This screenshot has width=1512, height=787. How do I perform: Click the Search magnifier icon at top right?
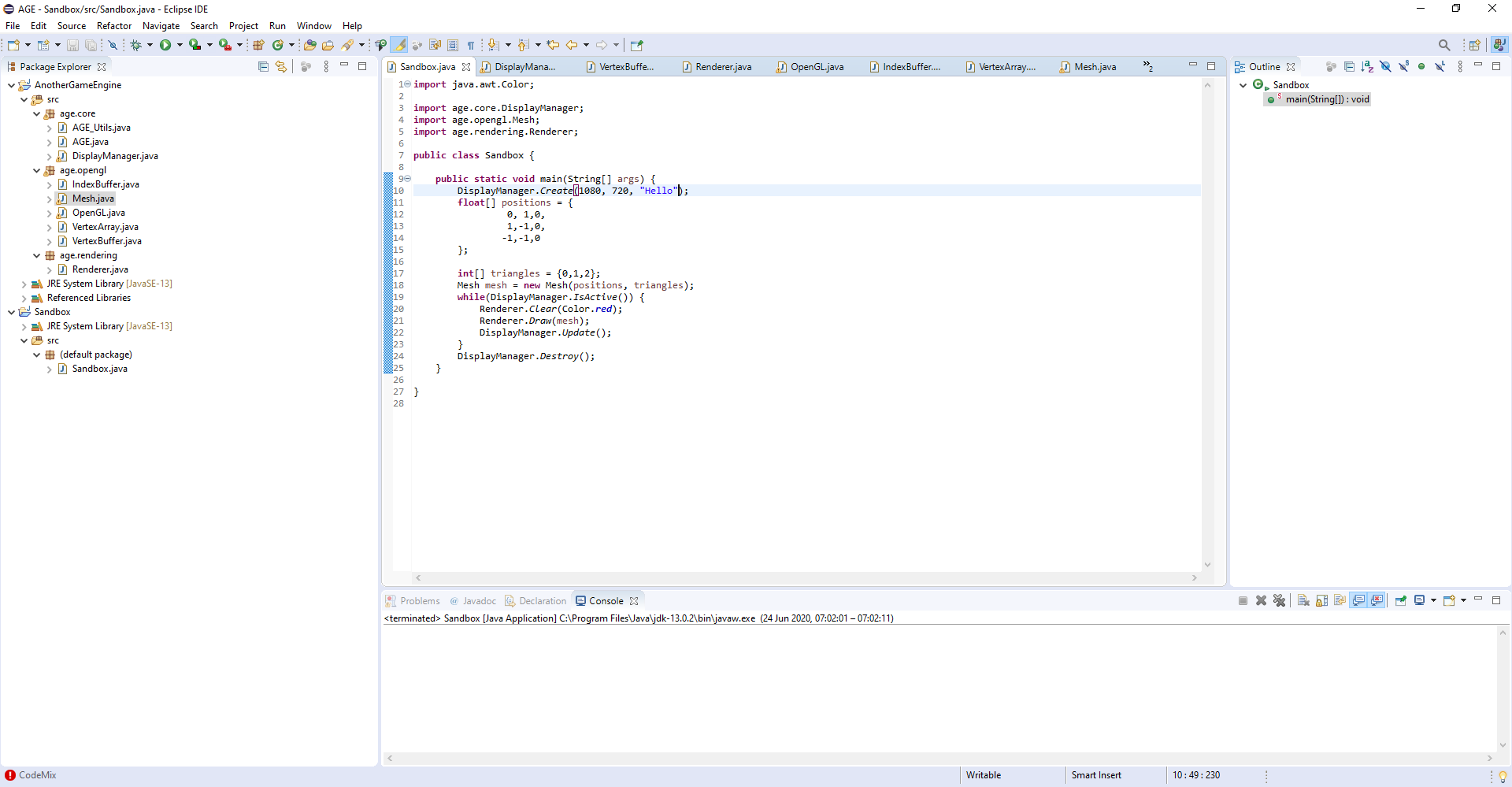coord(1443,45)
